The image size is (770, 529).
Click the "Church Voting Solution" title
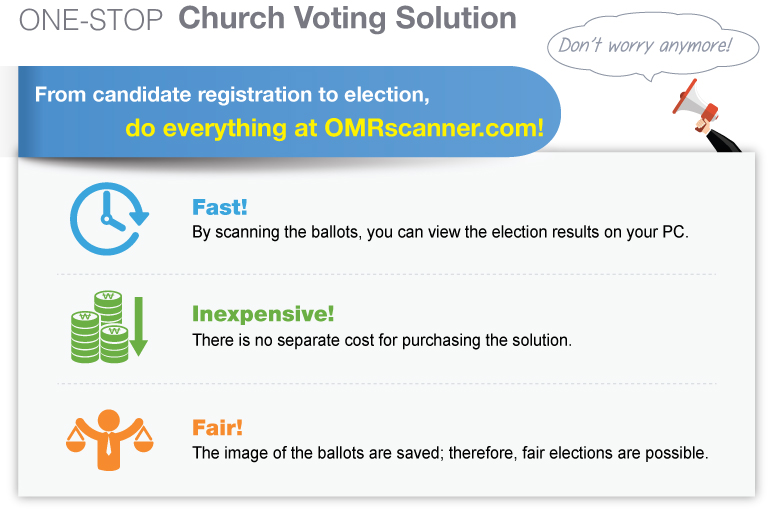(347, 19)
